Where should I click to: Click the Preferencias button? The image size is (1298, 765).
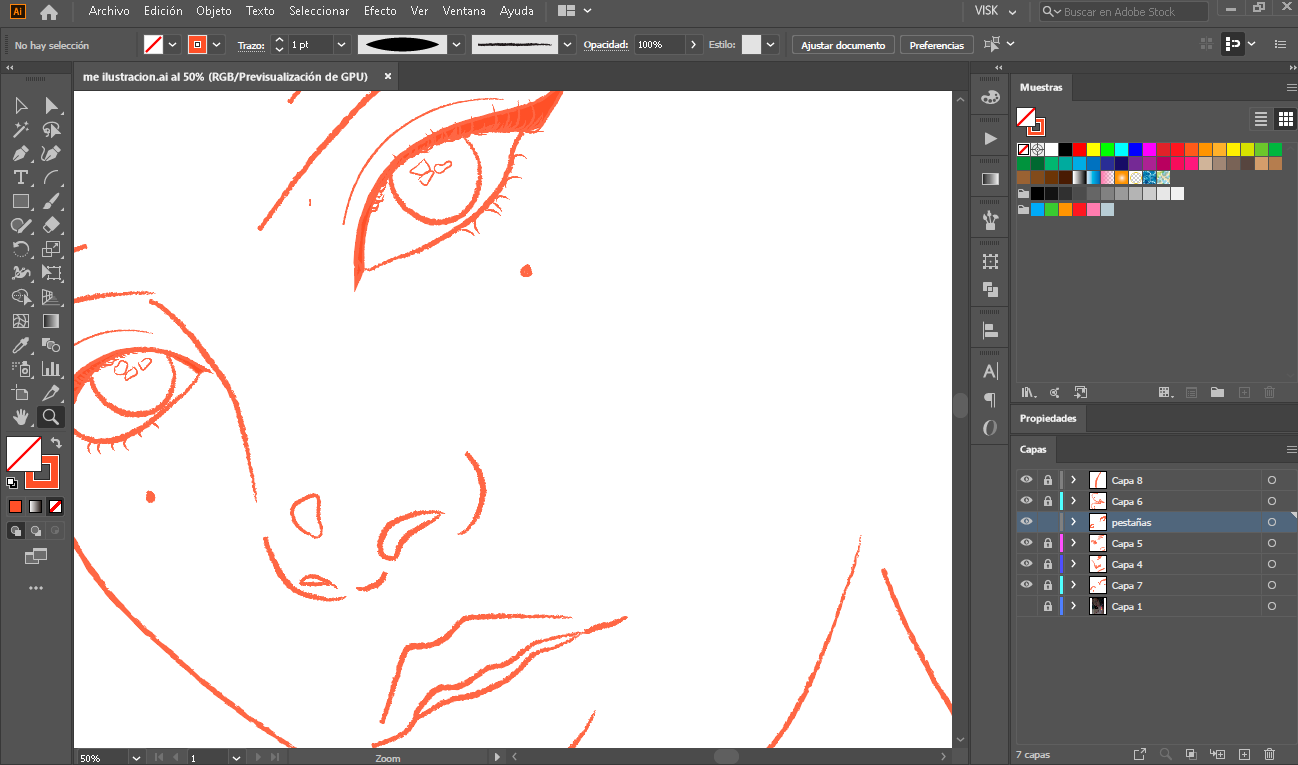point(937,45)
